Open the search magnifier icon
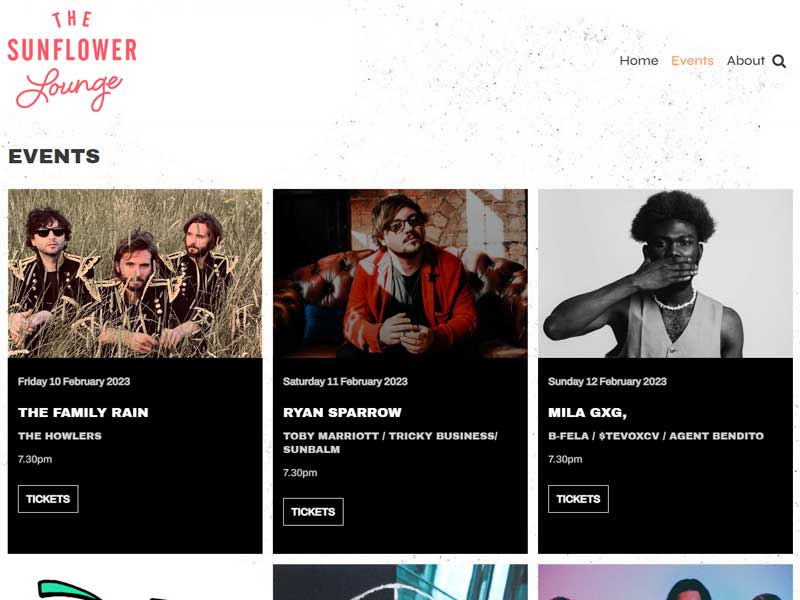The width and height of the screenshot is (800, 600). pos(779,61)
